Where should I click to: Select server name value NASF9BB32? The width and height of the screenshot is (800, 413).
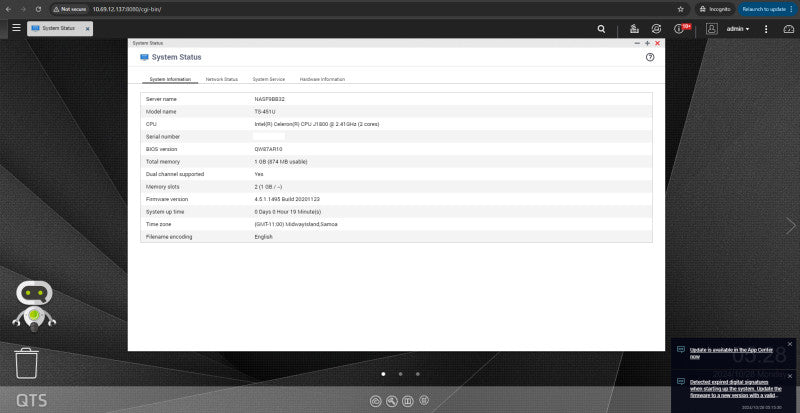point(269,99)
